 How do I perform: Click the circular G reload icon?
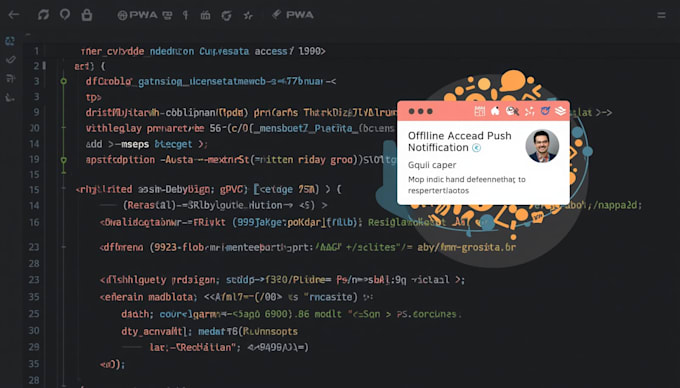226,16
